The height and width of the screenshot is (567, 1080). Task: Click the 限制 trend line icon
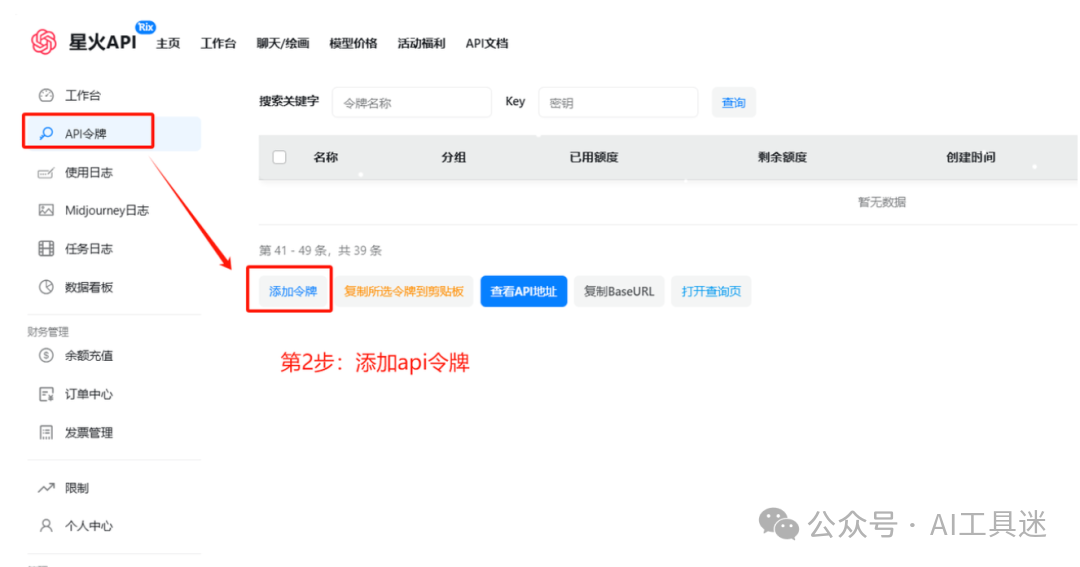coord(46,488)
